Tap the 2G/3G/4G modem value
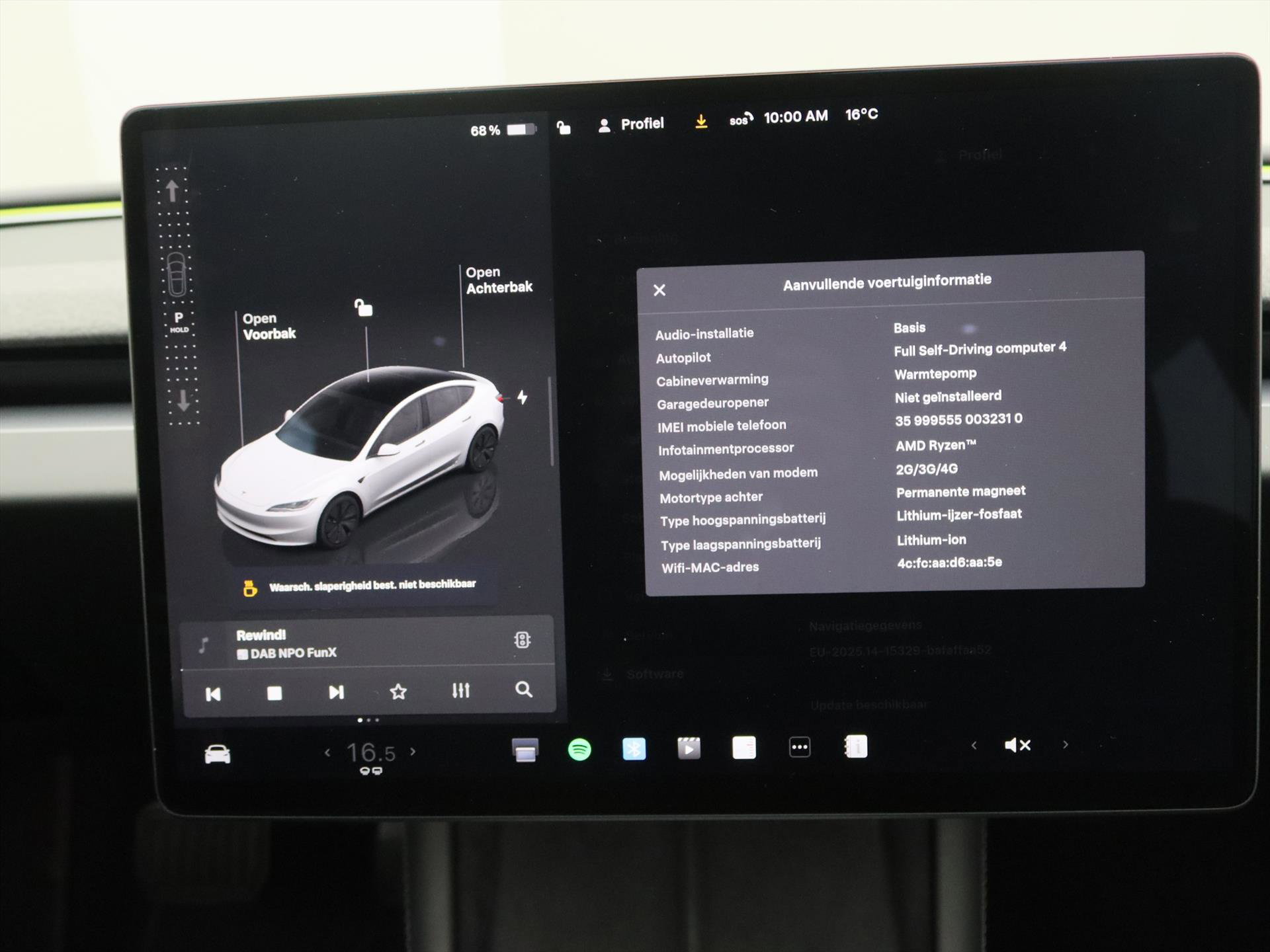Image resolution: width=1270 pixels, height=952 pixels. 927,469
